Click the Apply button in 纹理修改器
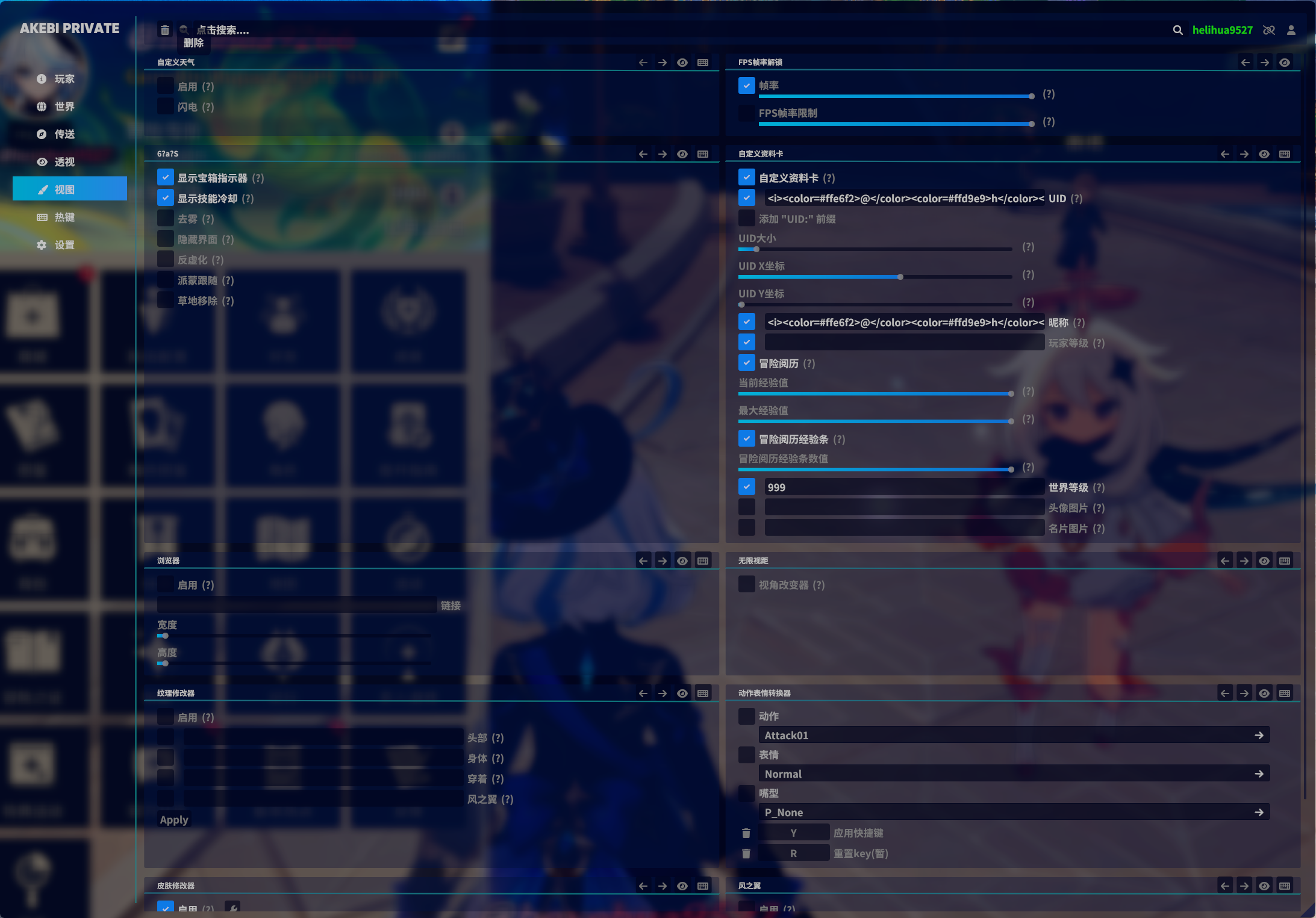1316x918 pixels. [x=174, y=820]
